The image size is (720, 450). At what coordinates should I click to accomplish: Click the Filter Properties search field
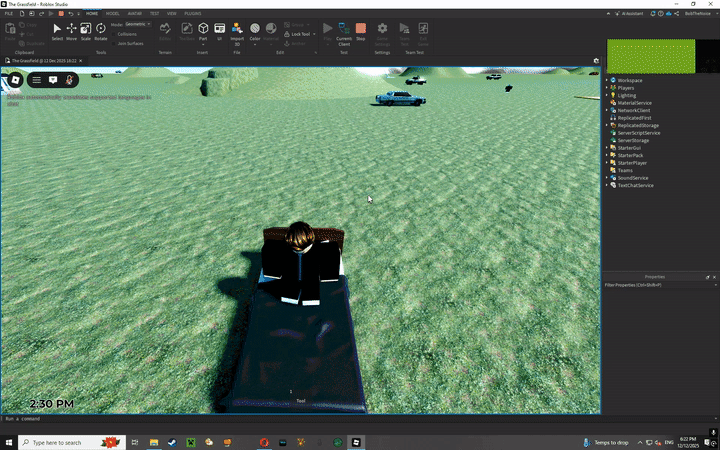660,285
